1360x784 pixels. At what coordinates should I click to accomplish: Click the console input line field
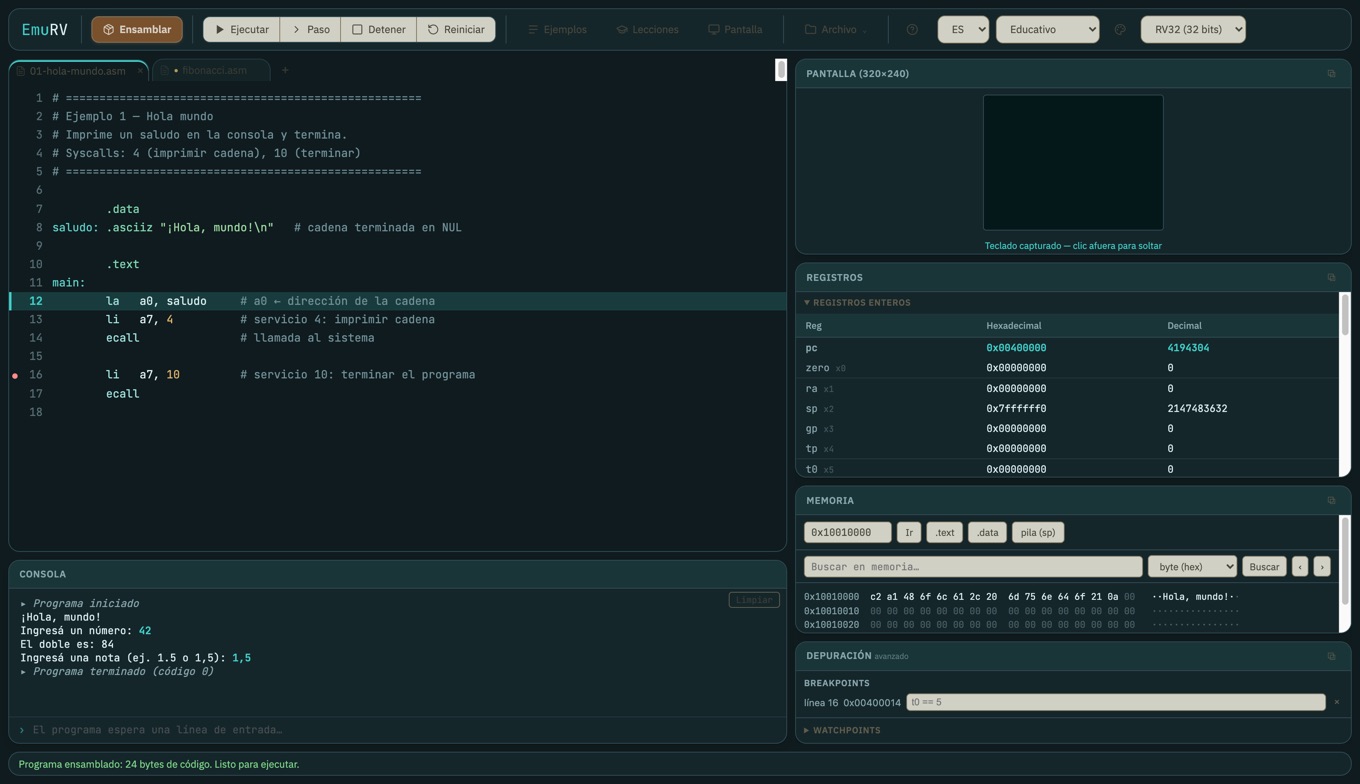pos(398,730)
